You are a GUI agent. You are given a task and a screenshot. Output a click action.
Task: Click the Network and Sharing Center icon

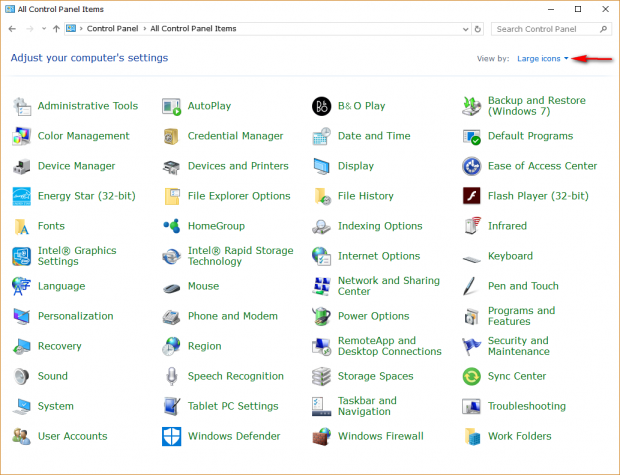321,286
